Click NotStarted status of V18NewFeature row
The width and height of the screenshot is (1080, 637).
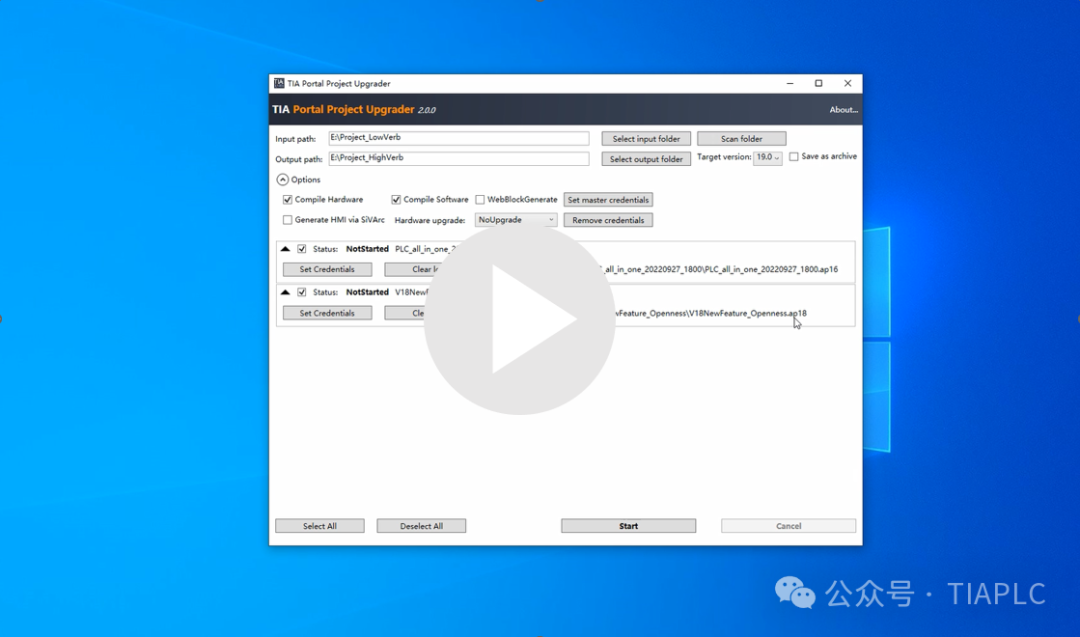click(367, 292)
